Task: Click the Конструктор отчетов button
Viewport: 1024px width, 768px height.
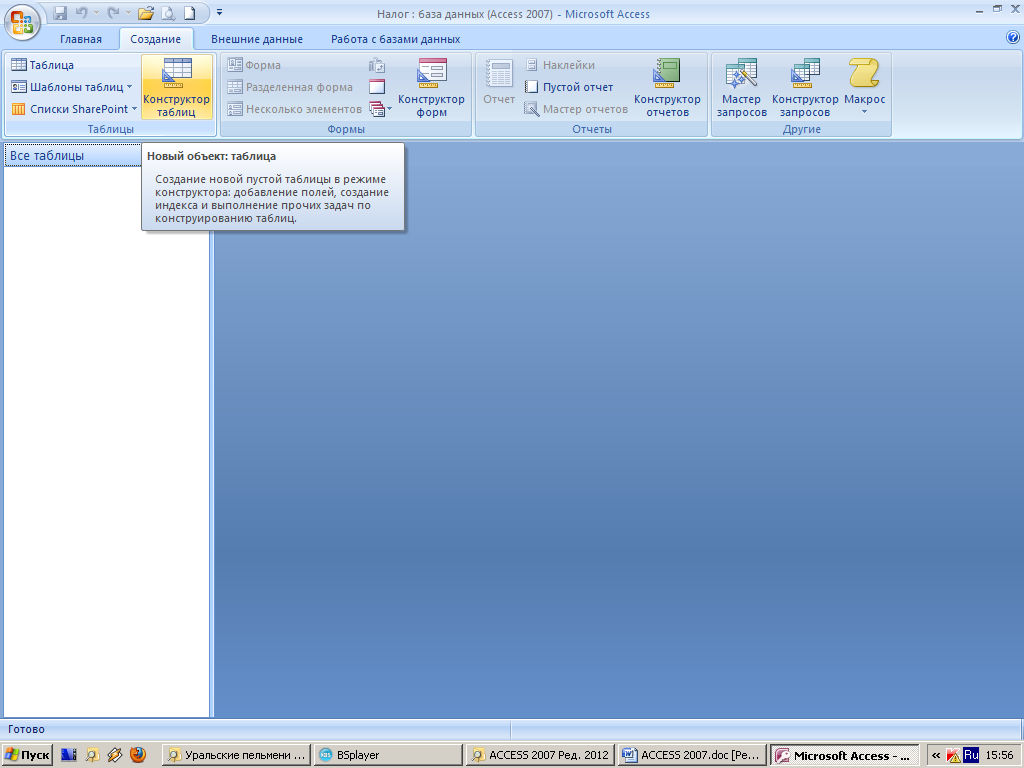Action: [667, 87]
